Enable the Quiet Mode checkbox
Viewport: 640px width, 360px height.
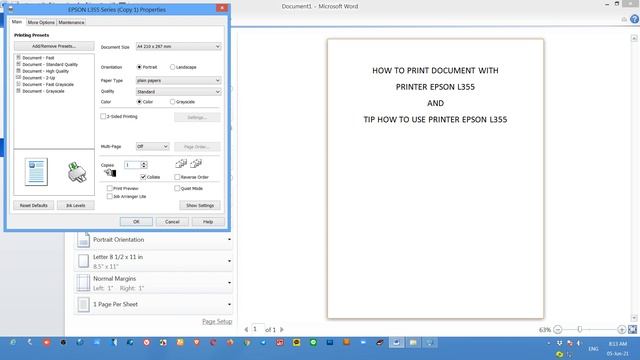177,188
